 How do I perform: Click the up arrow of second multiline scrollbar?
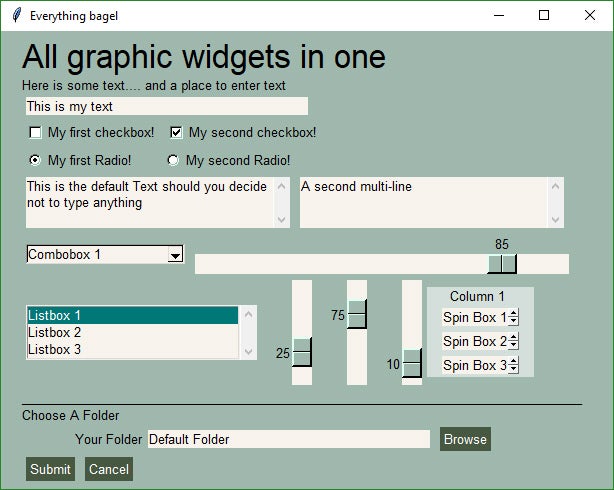click(x=555, y=186)
